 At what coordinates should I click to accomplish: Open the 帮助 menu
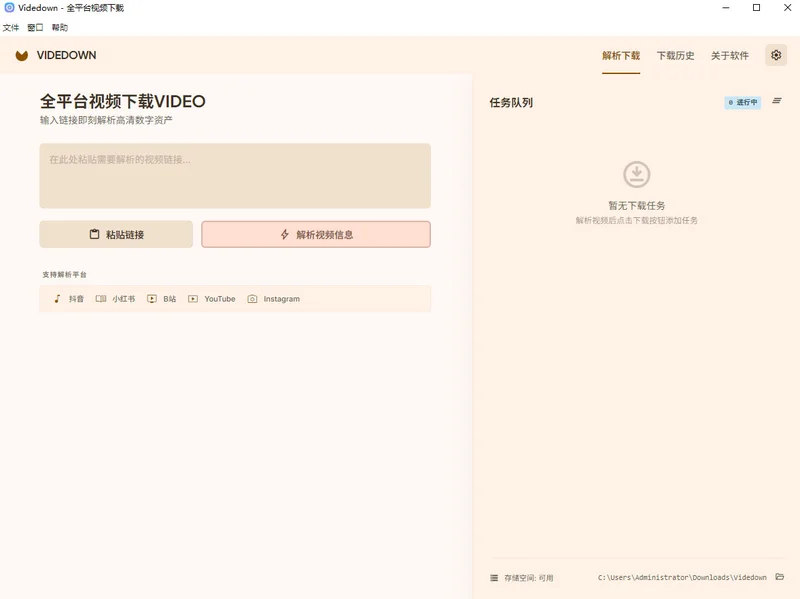point(60,28)
